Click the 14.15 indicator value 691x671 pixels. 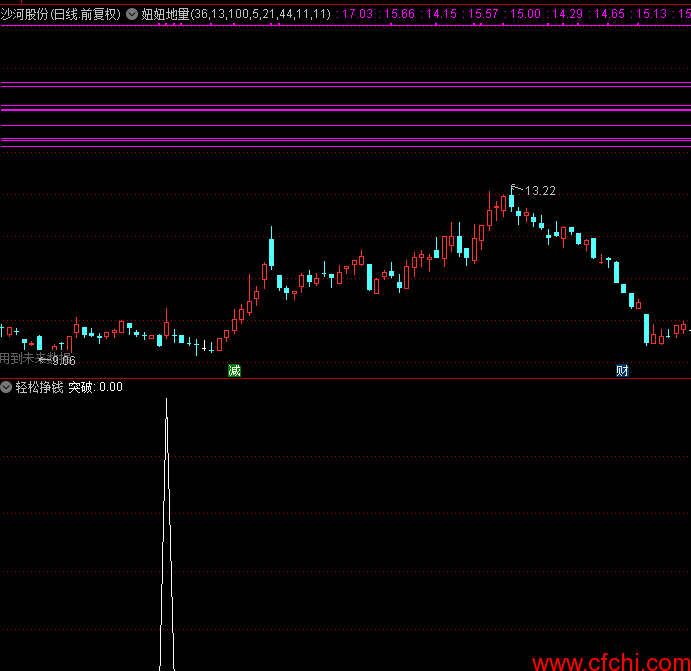click(x=442, y=14)
